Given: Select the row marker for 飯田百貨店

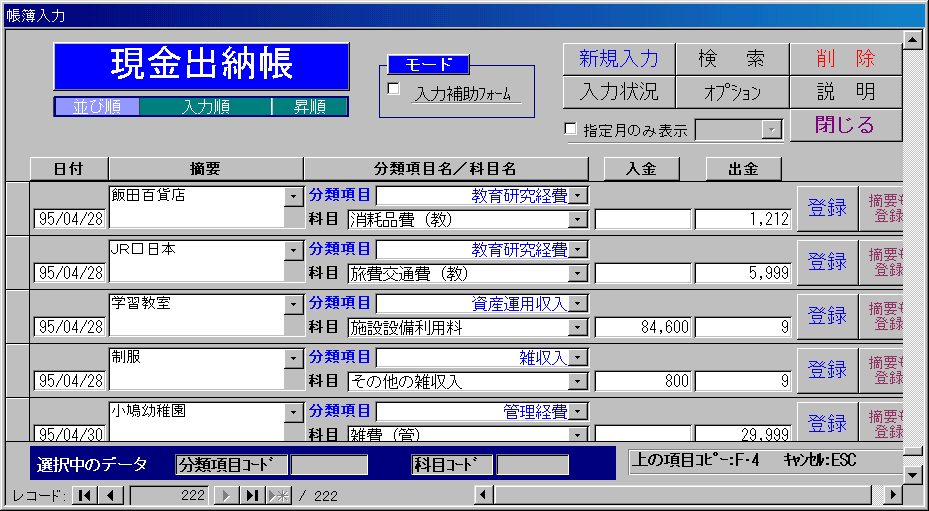Looking at the screenshot, I should tap(18, 207).
